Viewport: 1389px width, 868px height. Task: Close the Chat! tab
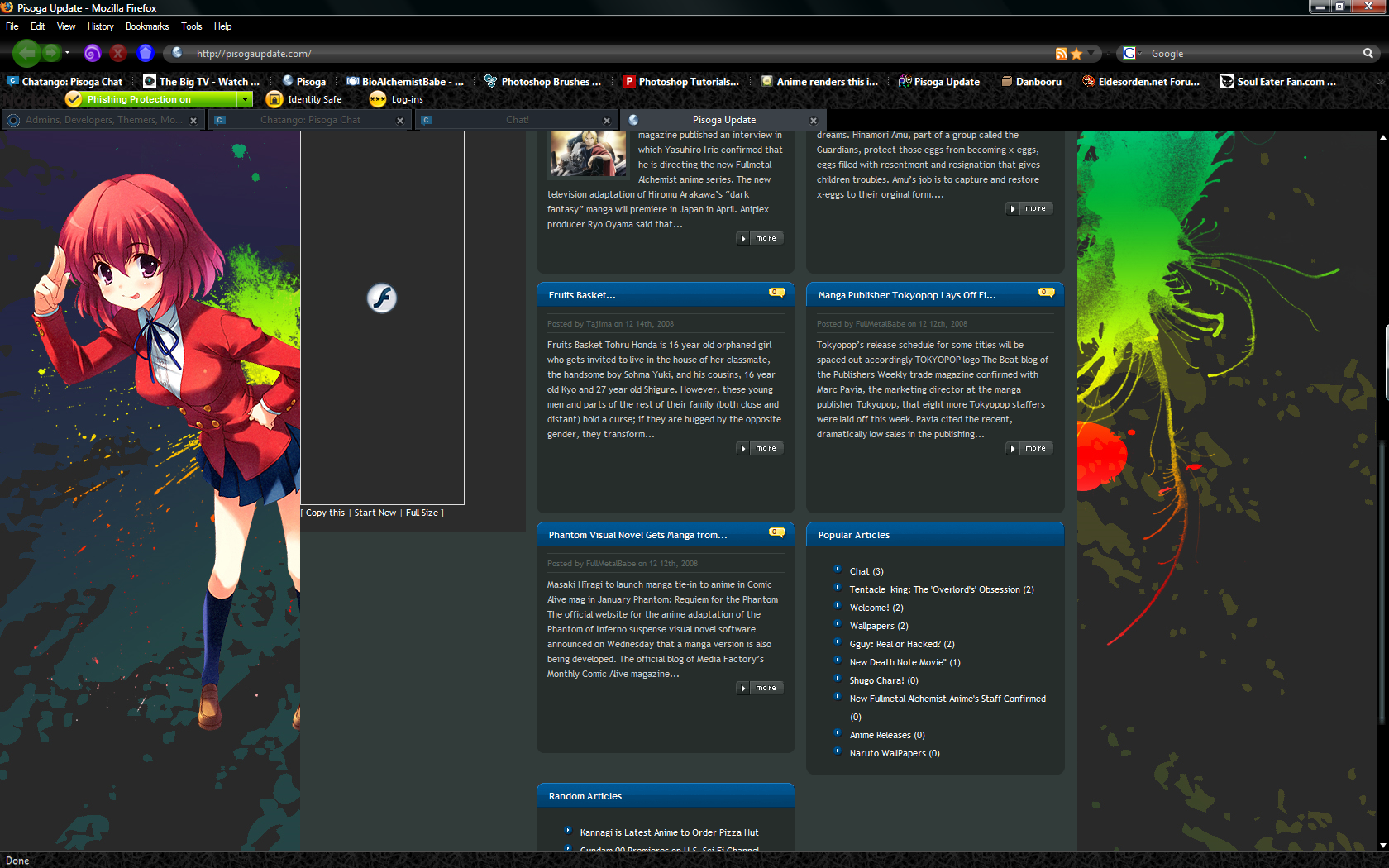(607, 121)
